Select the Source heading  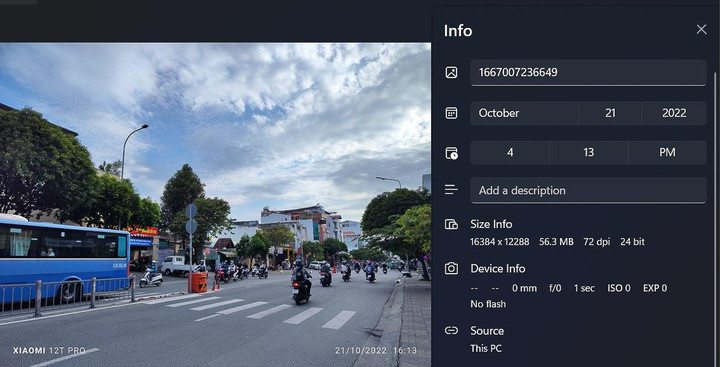(487, 331)
